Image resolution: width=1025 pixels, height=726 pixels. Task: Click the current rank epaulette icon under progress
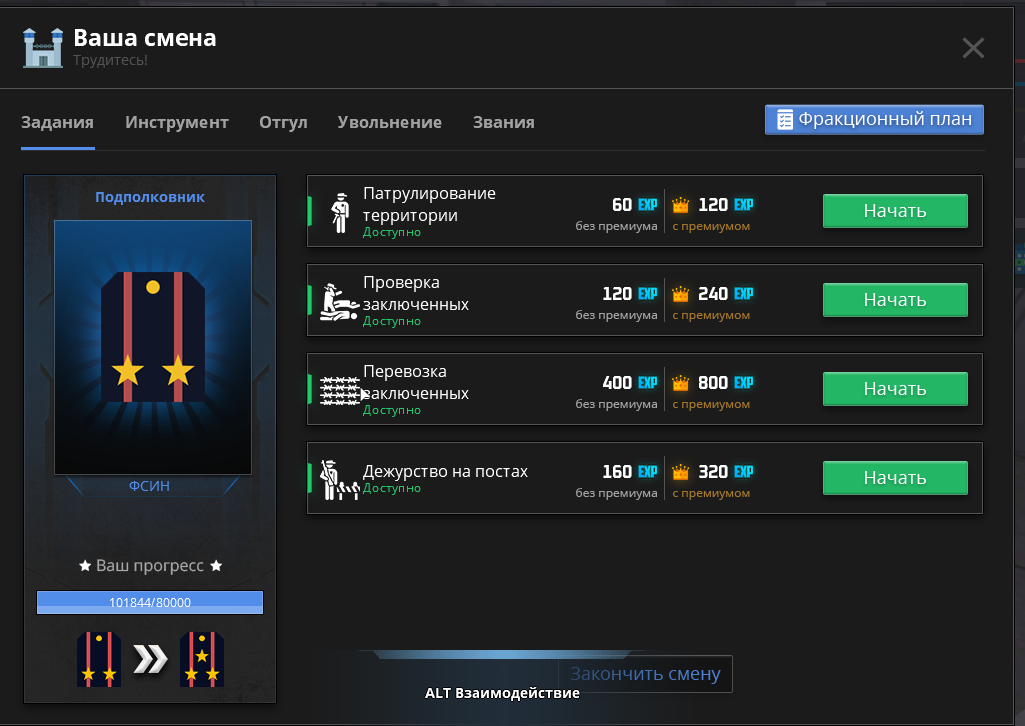[99, 659]
